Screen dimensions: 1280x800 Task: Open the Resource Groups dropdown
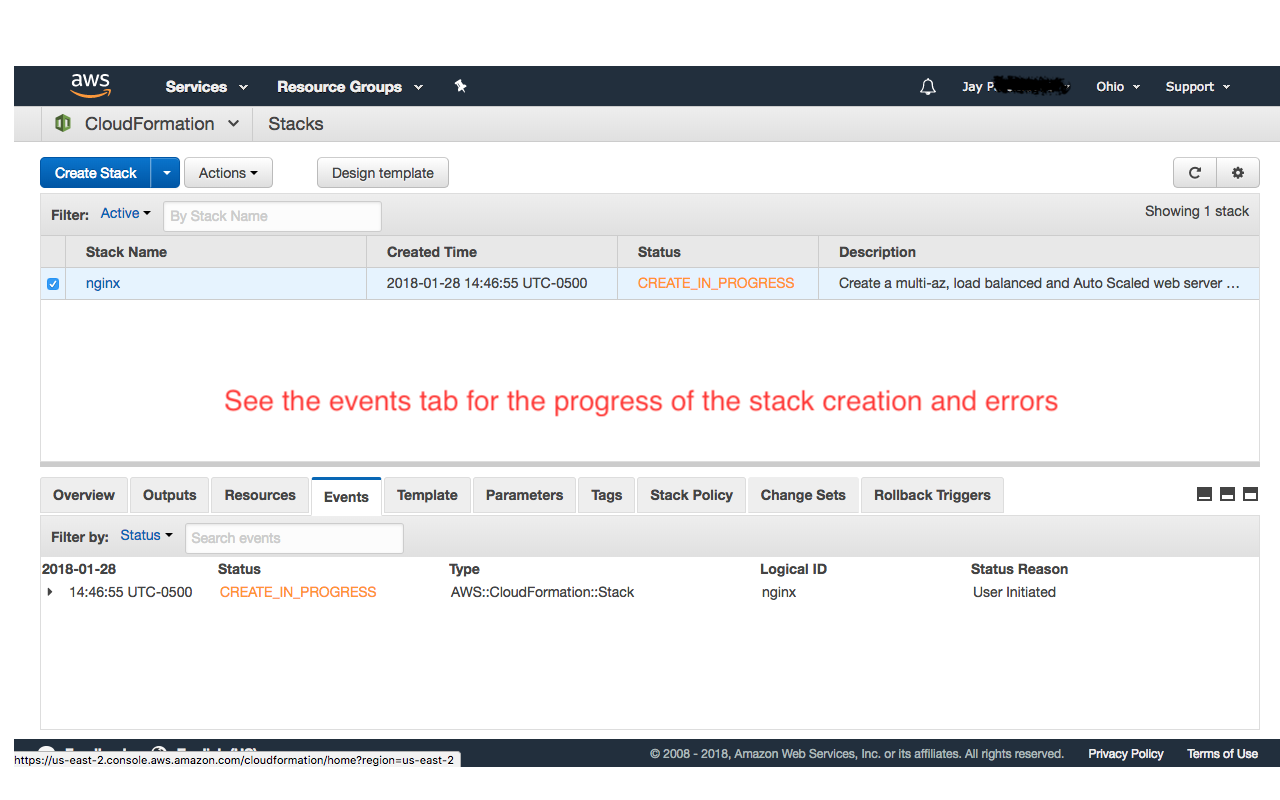(x=350, y=87)
